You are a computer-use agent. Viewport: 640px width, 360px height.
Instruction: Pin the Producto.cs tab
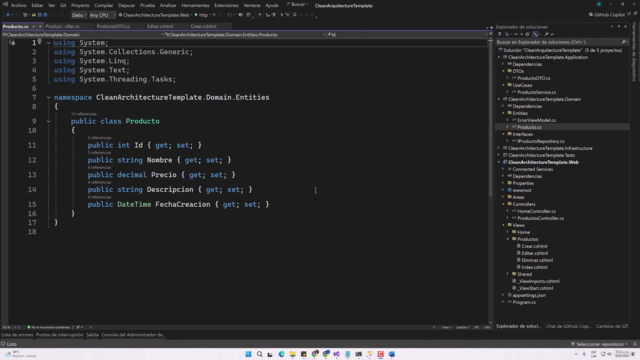(x=33, y=27)
